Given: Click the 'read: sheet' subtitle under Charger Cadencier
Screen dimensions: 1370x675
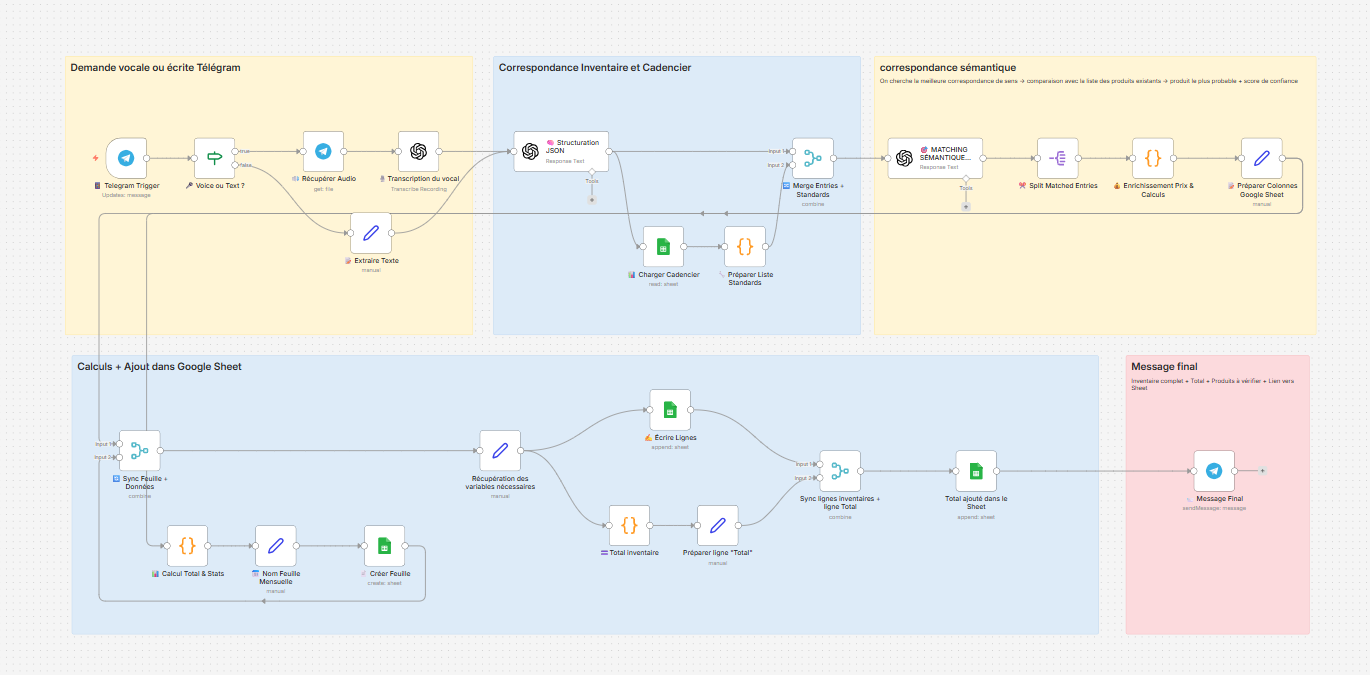Looking at the screenshot, I should [x=664, y=283].
